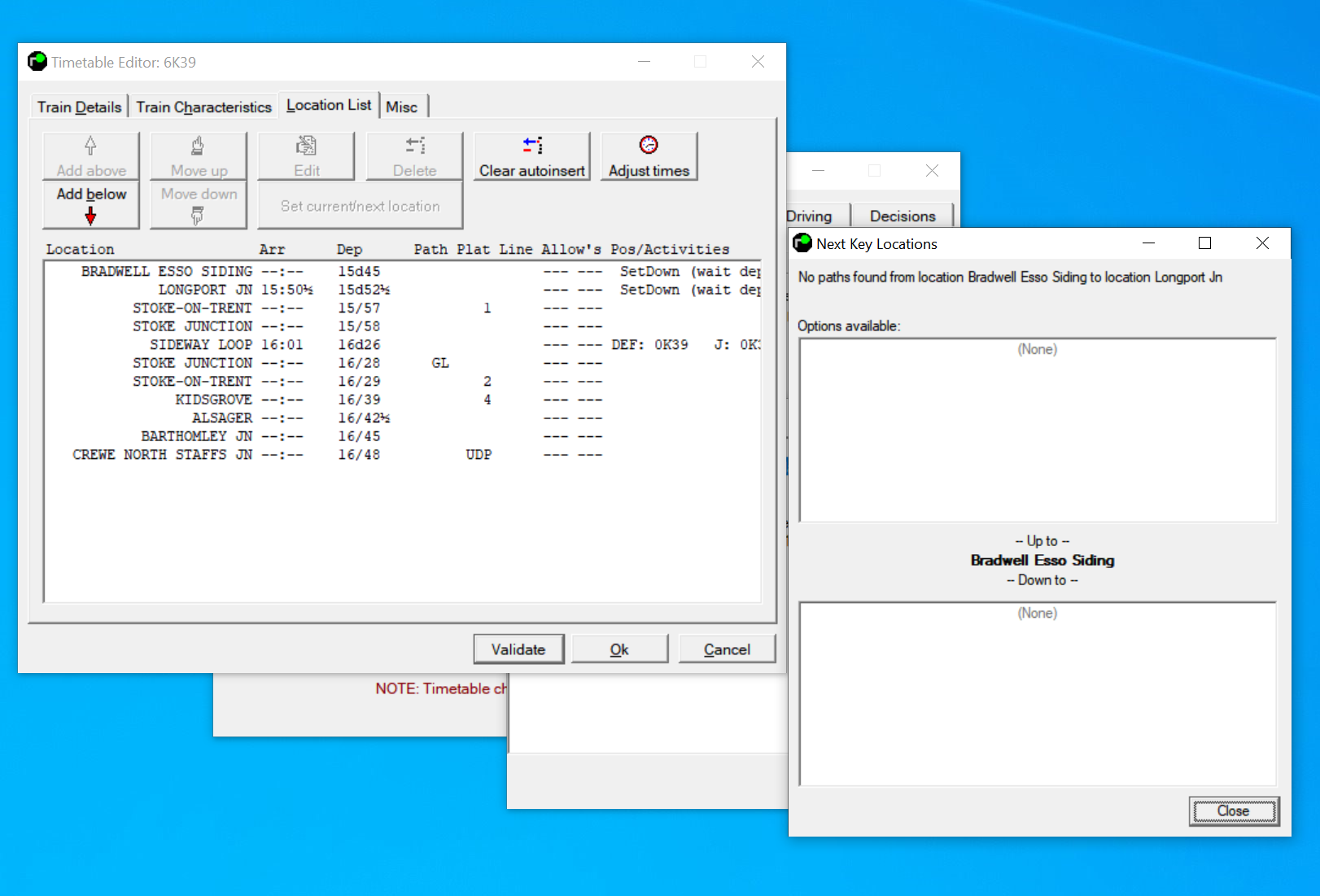
Task: Click the Down to options list box
Action: (1038, 693)
